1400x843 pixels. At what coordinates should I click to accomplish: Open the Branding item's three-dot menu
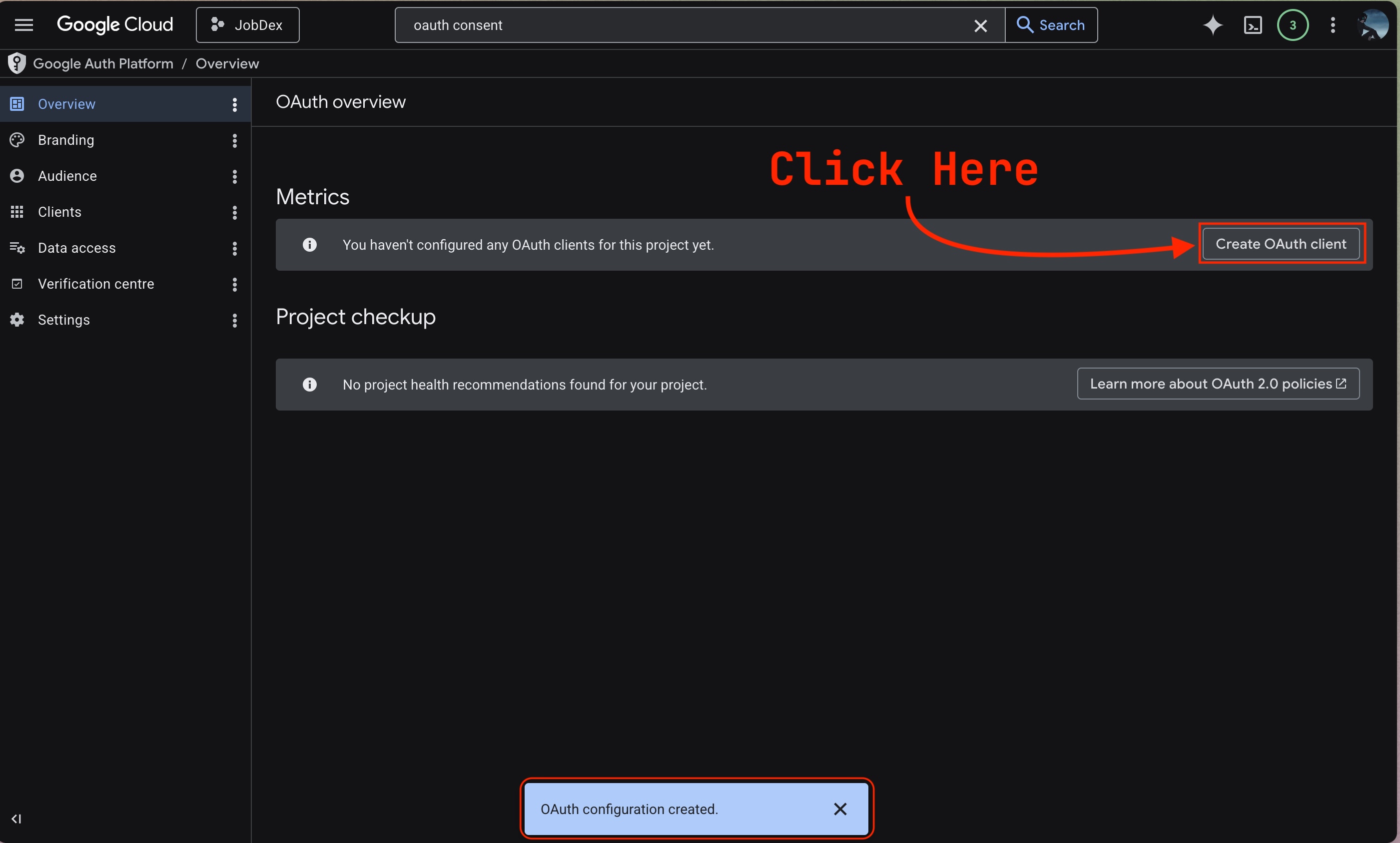[235, 140]
